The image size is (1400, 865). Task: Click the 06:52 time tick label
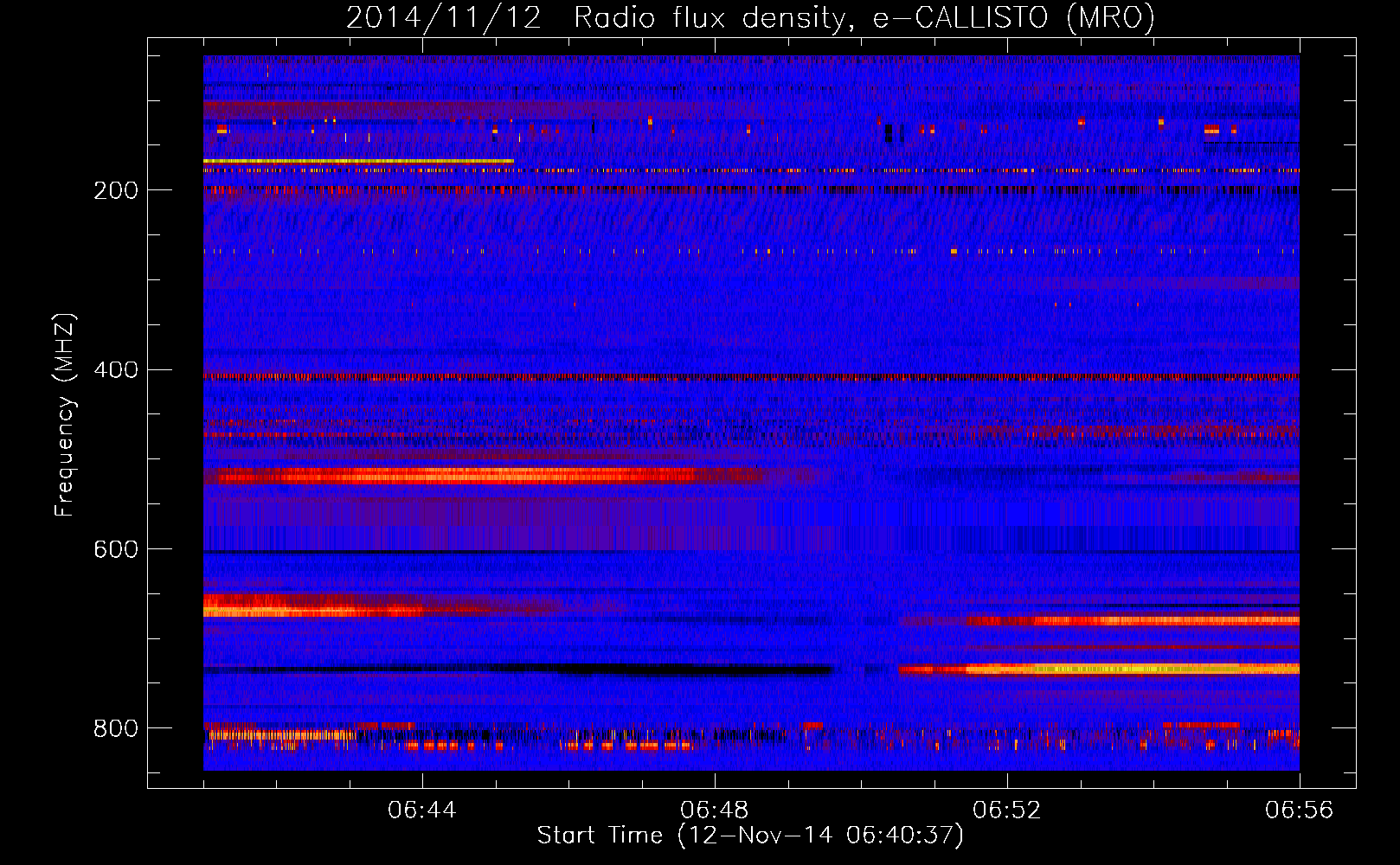pyautogui.click(x=1007, y=811)
